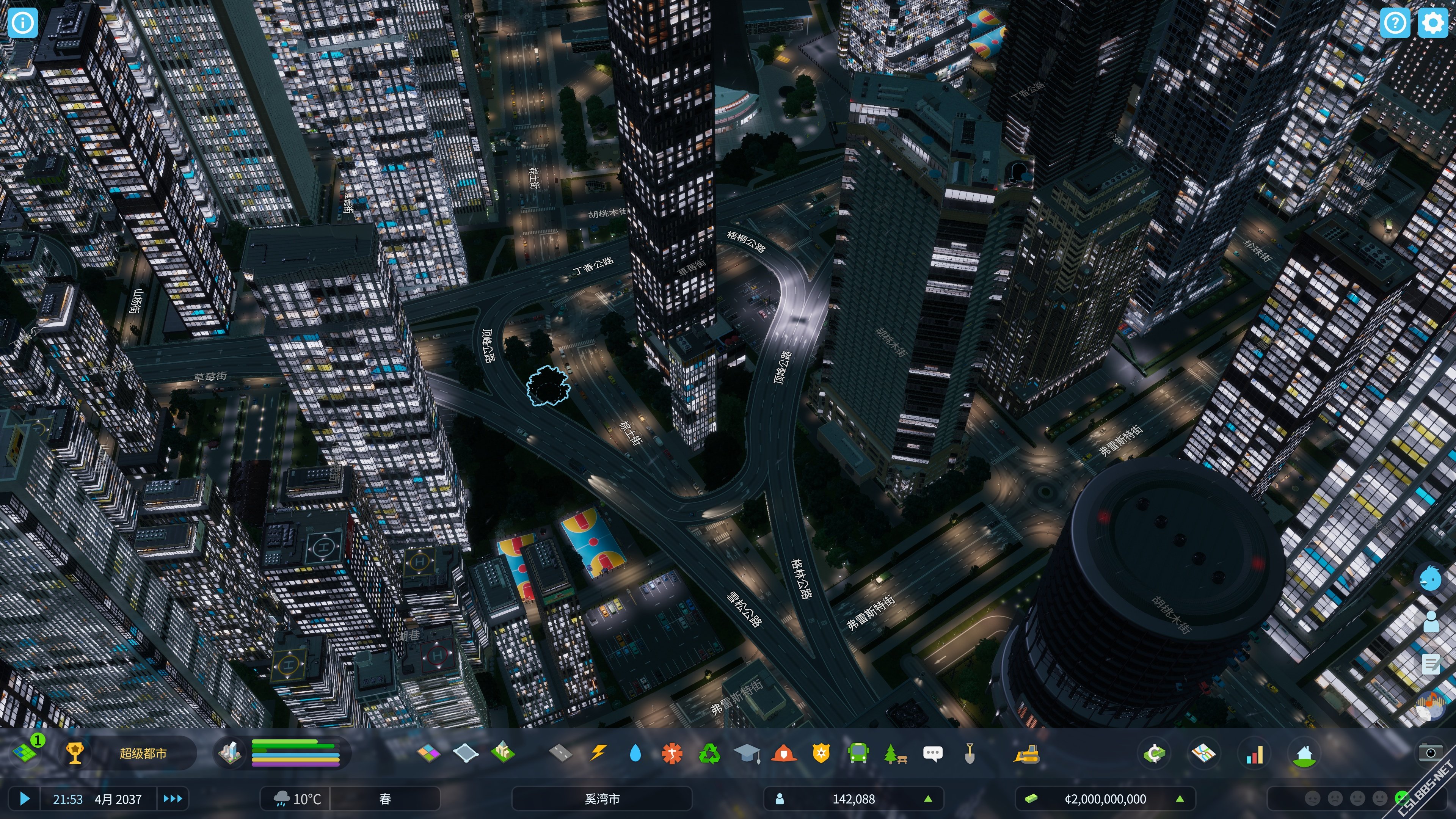Toggle play to unpause the simulation
The height and width of the screenshot is (819, 1456).
click(24, 799)
